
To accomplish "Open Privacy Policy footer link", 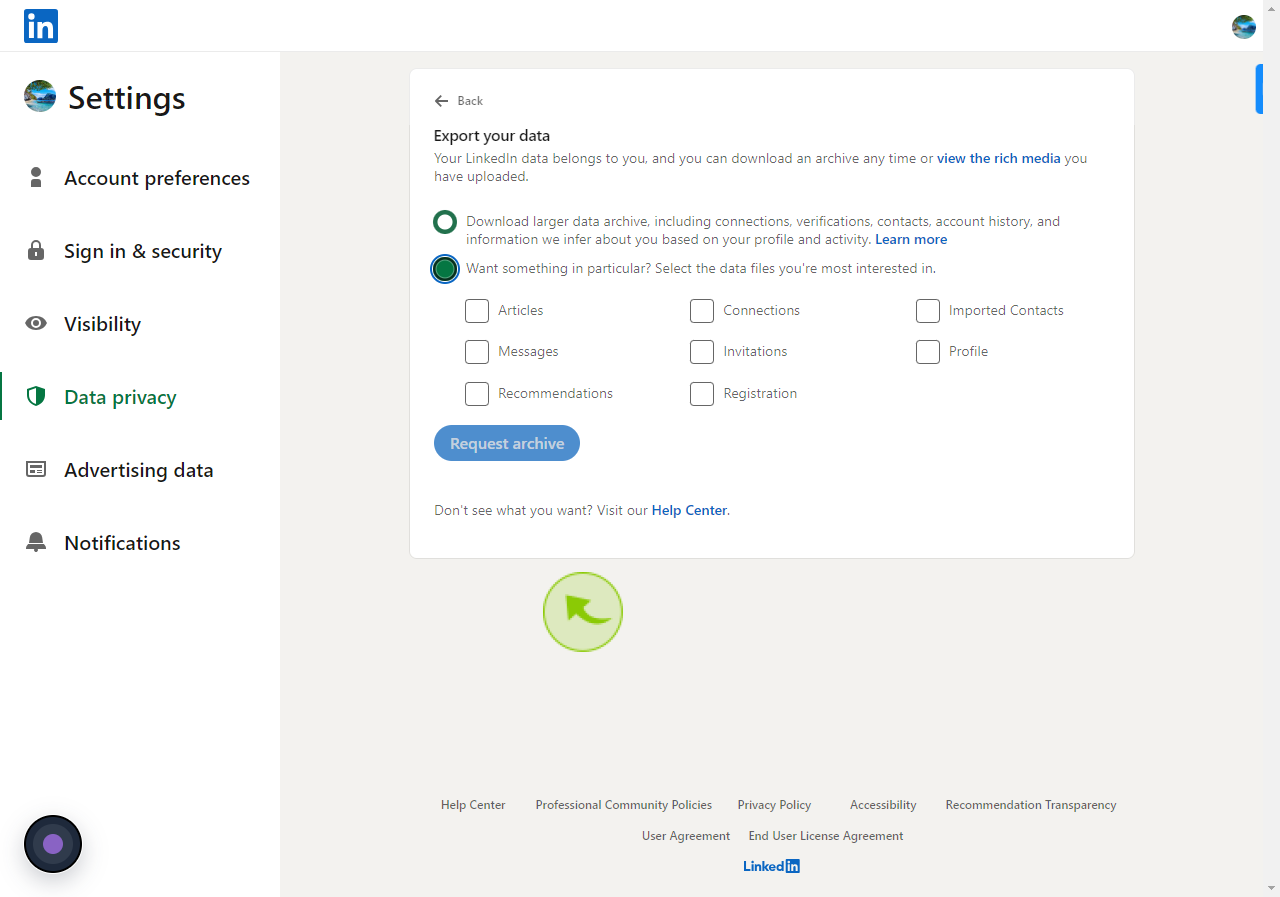I will [774, 805].
